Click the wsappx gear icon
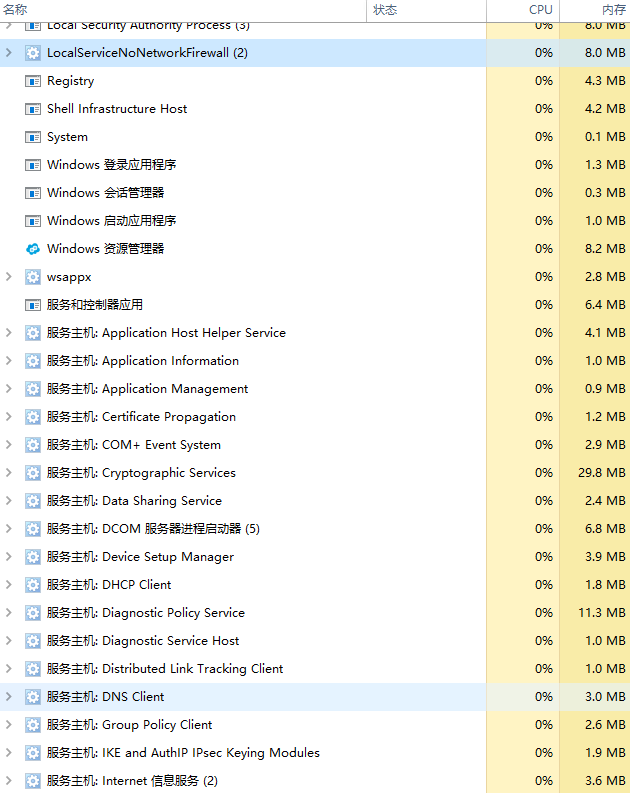 coord(33,277)
